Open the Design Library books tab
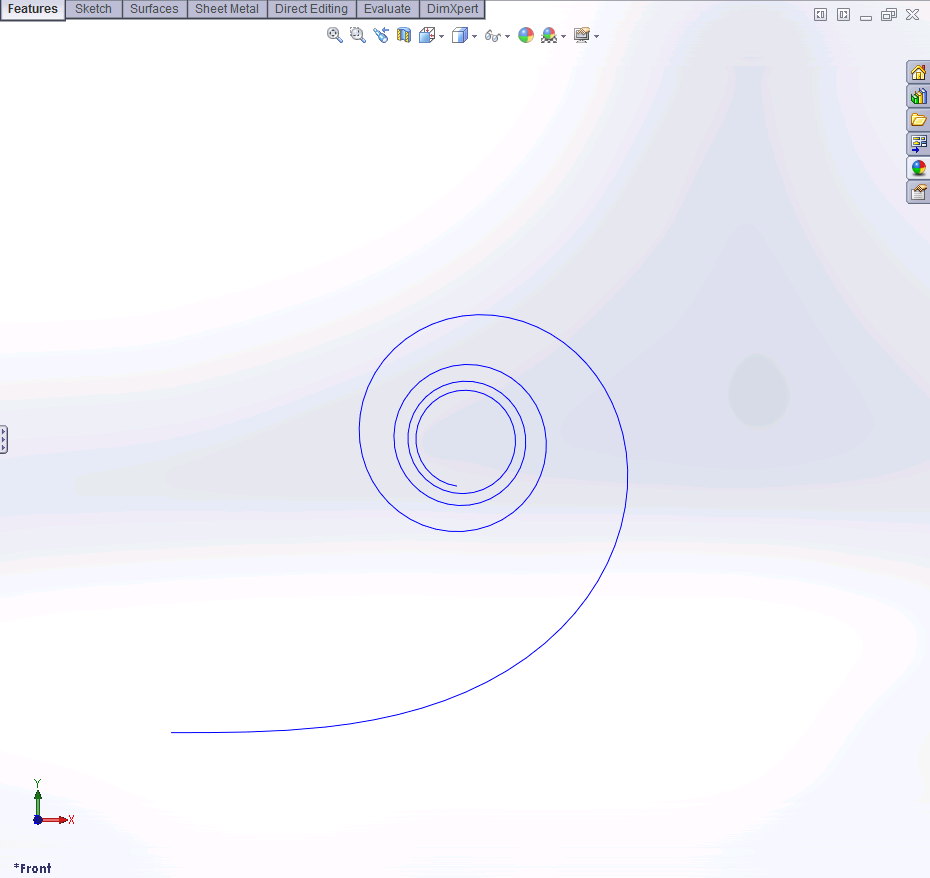This screenshot has height=878, width=930. 918,96
